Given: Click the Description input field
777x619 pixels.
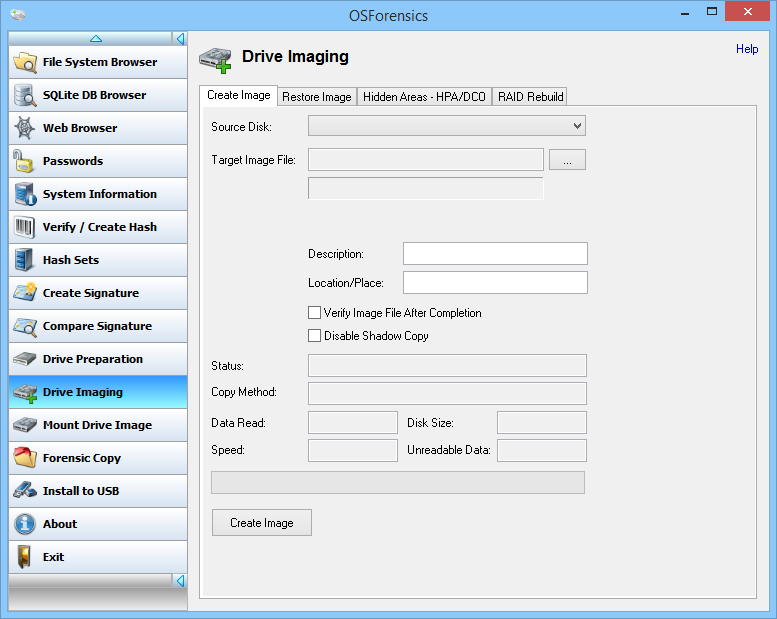Looking at the screenshot, I should click(x=495, y=254).
